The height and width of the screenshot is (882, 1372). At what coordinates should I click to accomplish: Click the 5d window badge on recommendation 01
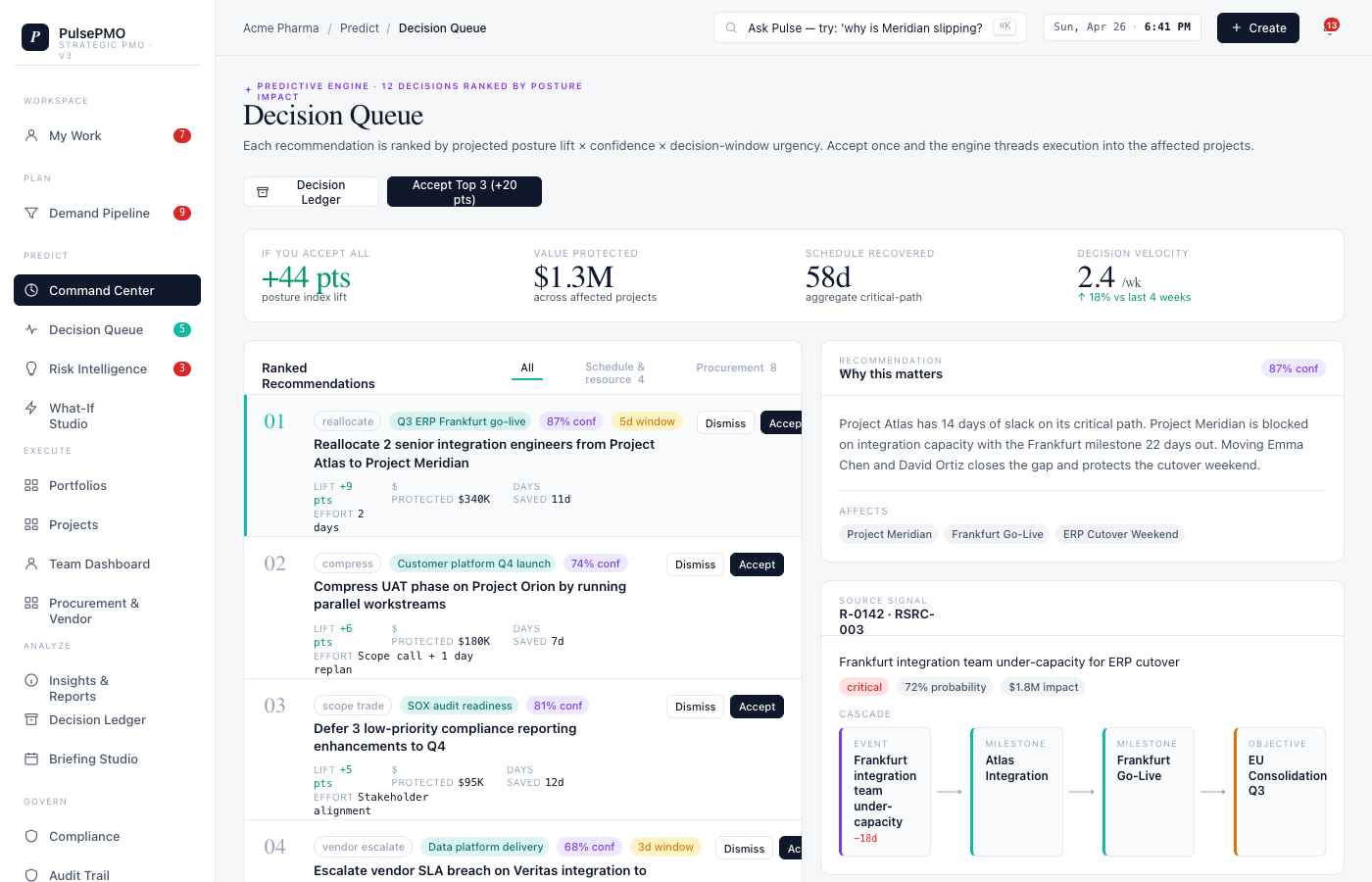[647, 421]
